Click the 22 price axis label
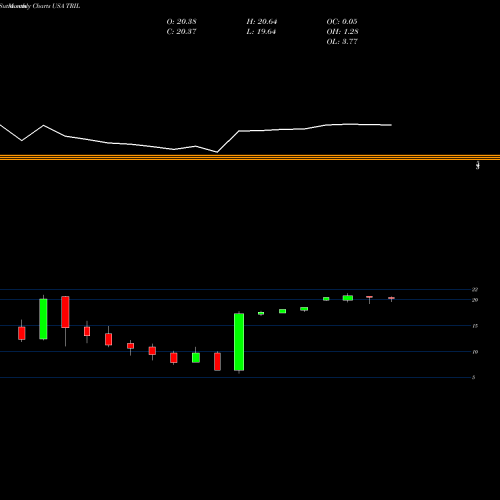Image resolution: width=500 pixels, height=500 pixels. pos(475,290)
